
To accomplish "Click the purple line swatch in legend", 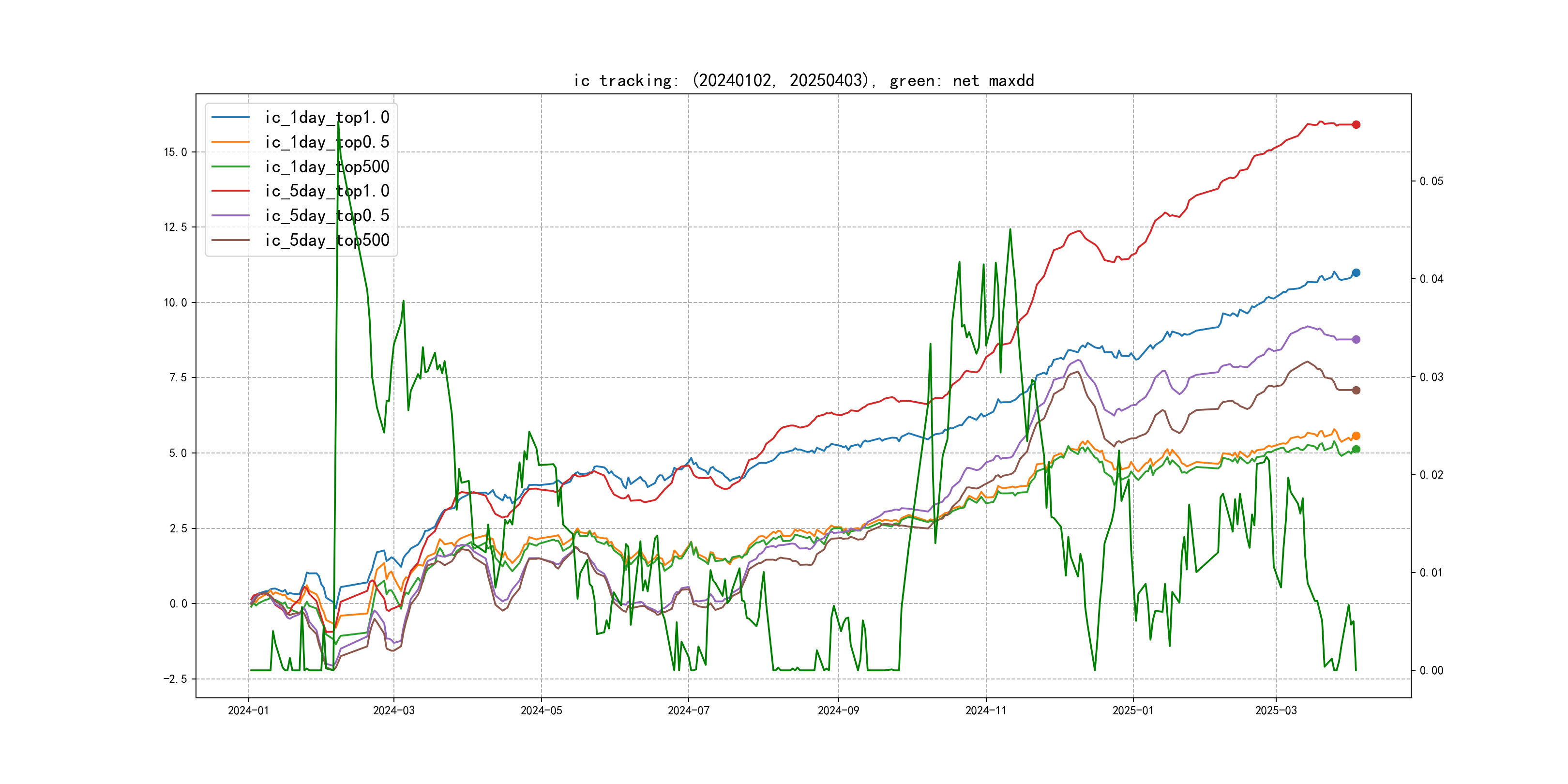I will pos(231,215).
